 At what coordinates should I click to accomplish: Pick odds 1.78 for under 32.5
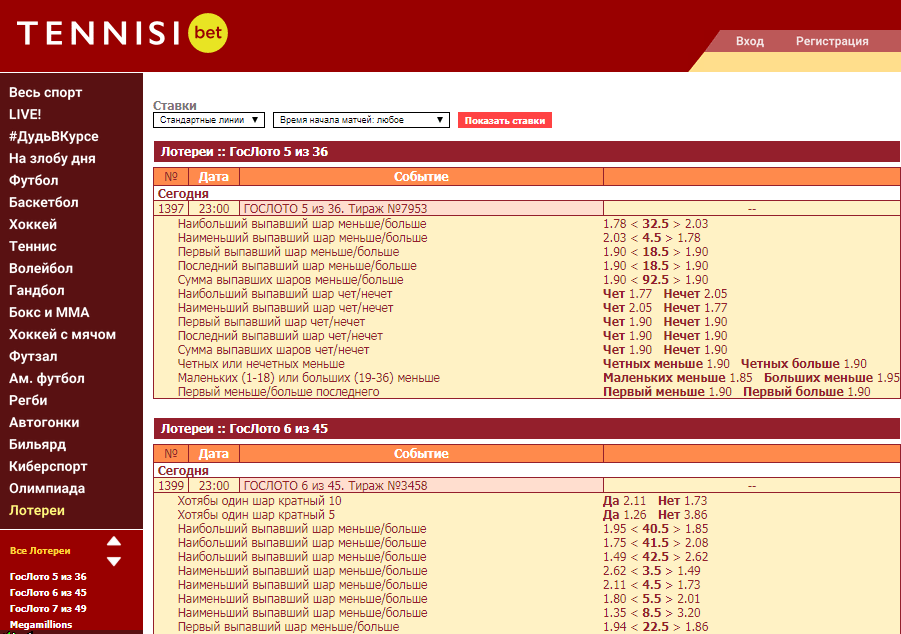tap(614, 224)
